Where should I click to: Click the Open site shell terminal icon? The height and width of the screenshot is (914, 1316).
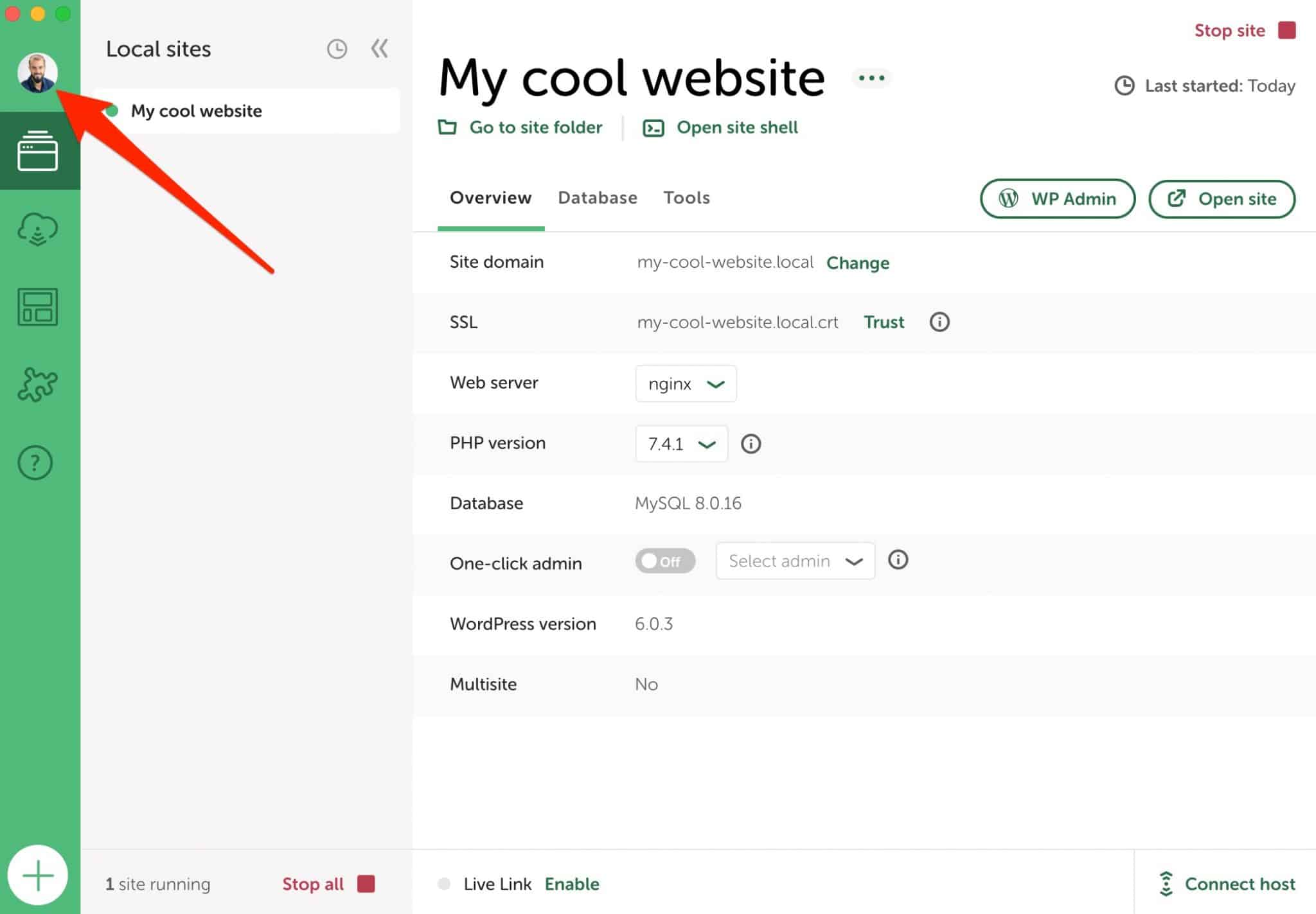pyautogui.click(x=653, y=127)
